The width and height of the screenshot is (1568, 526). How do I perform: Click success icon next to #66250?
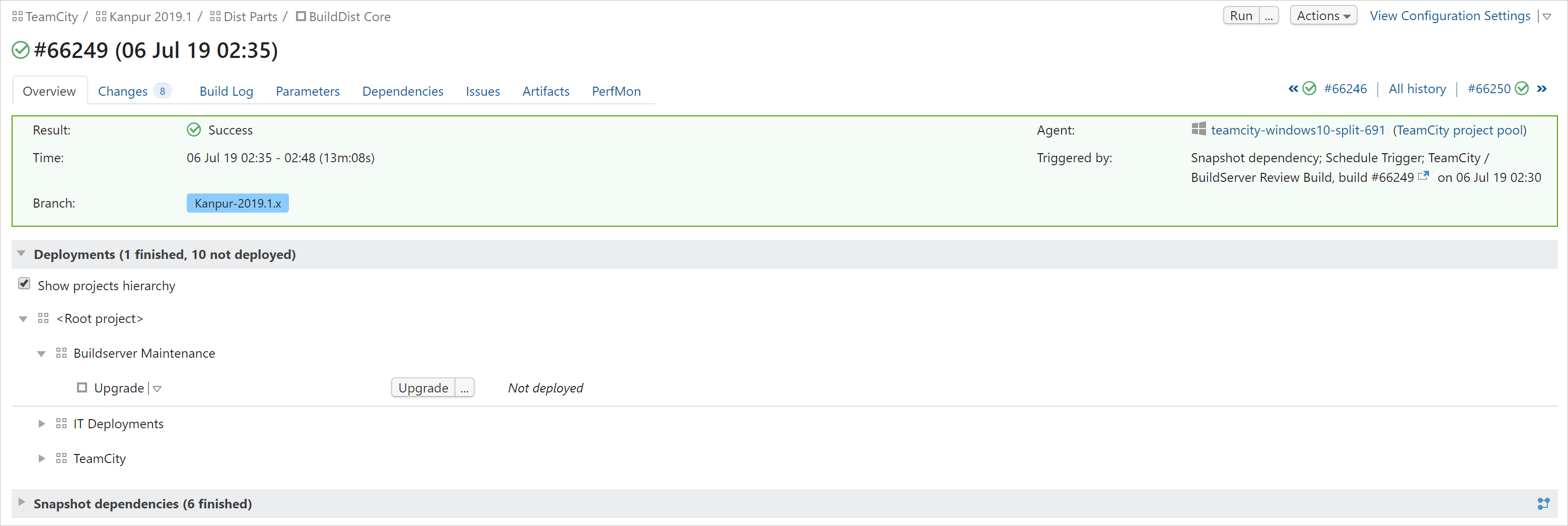(x=1522, y=88)
